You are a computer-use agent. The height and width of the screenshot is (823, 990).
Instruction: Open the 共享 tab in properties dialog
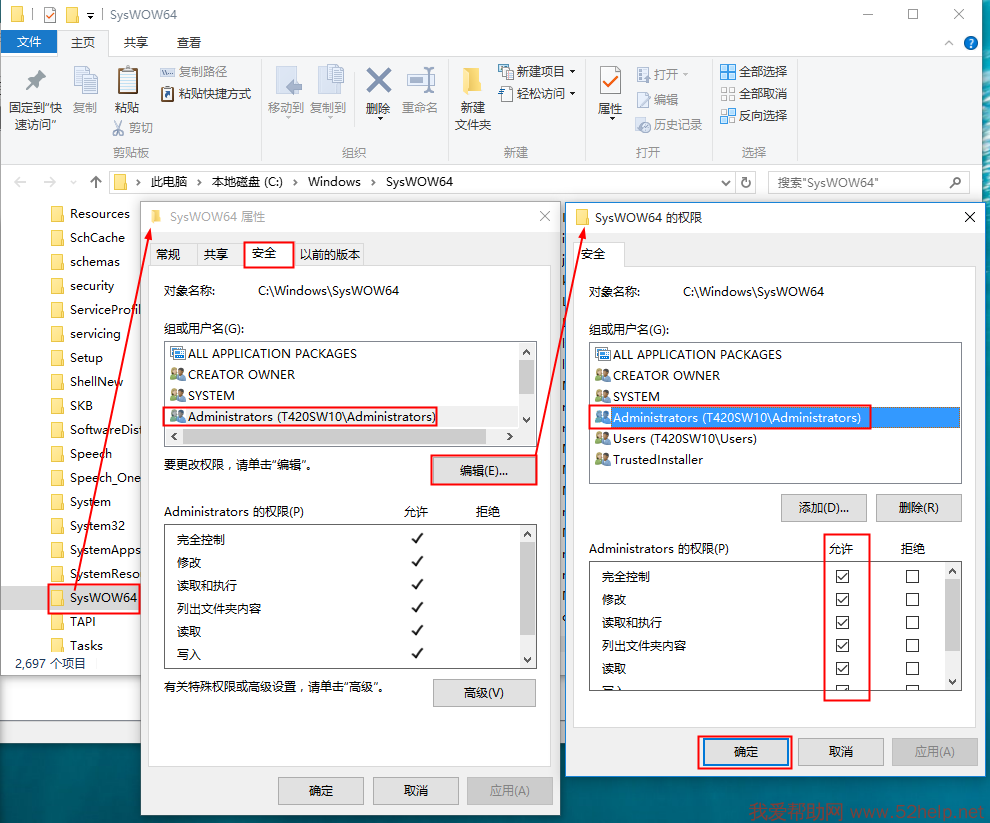pos(215,255)
